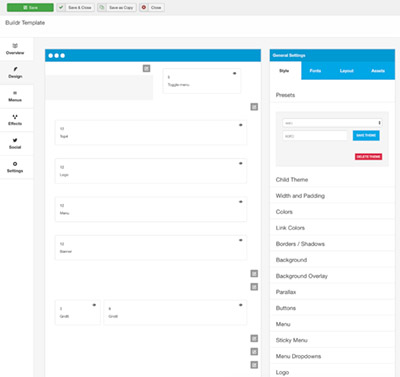Expand the Width and Padding section

[332, 196]
